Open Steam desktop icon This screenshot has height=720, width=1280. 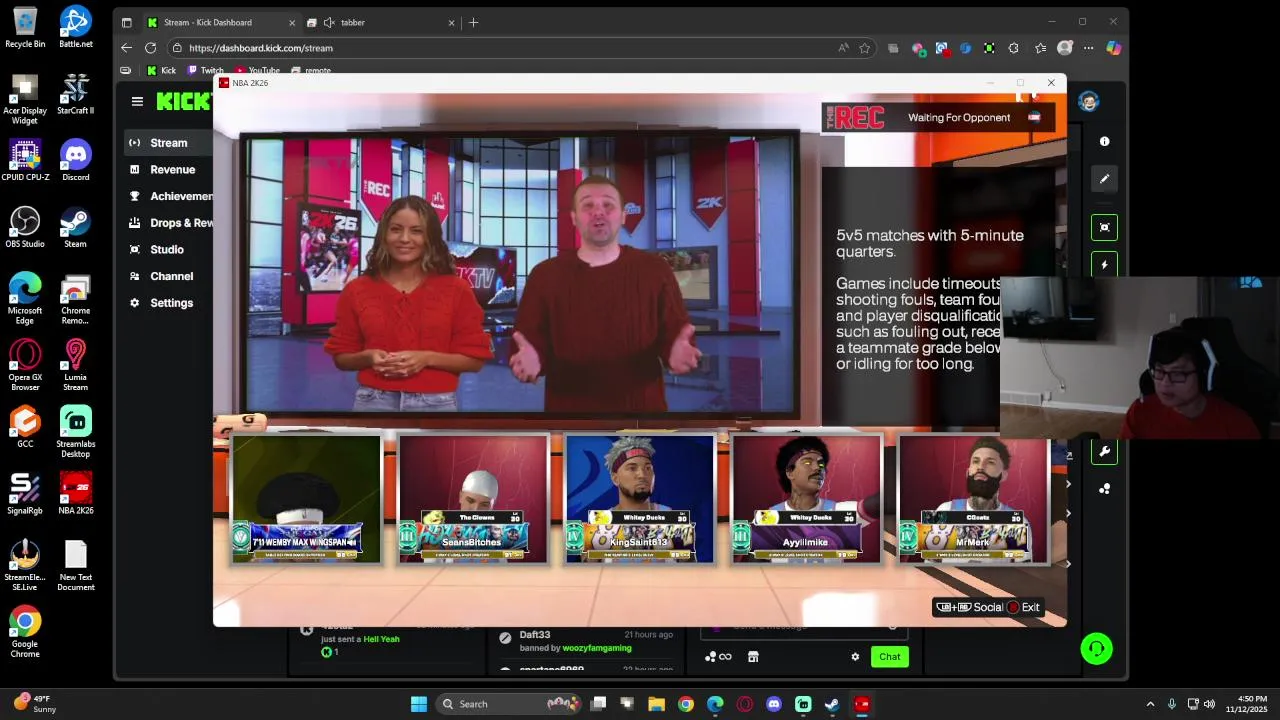[x=75, y=228]
